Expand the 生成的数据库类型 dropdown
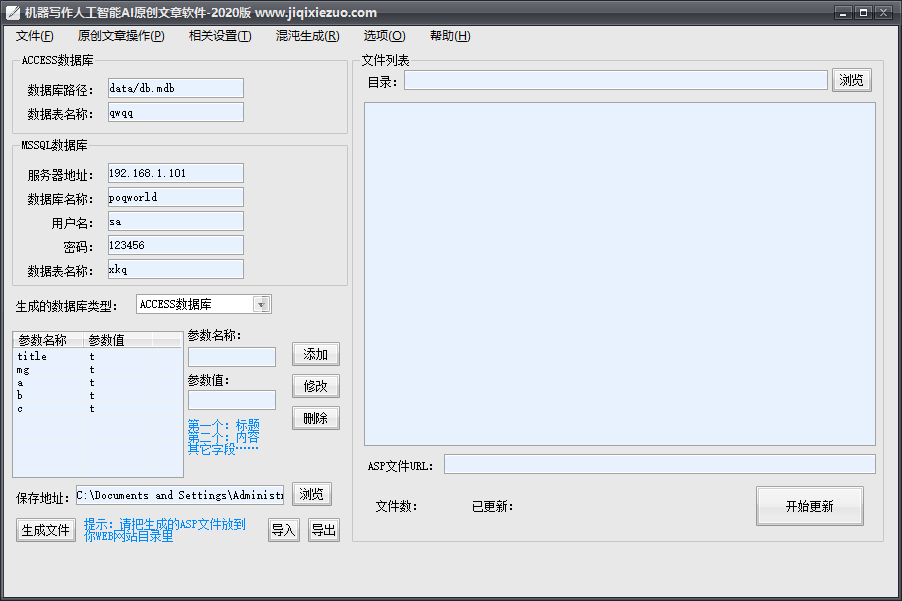Screen dimensions: 902x601 tap(262, 304)
